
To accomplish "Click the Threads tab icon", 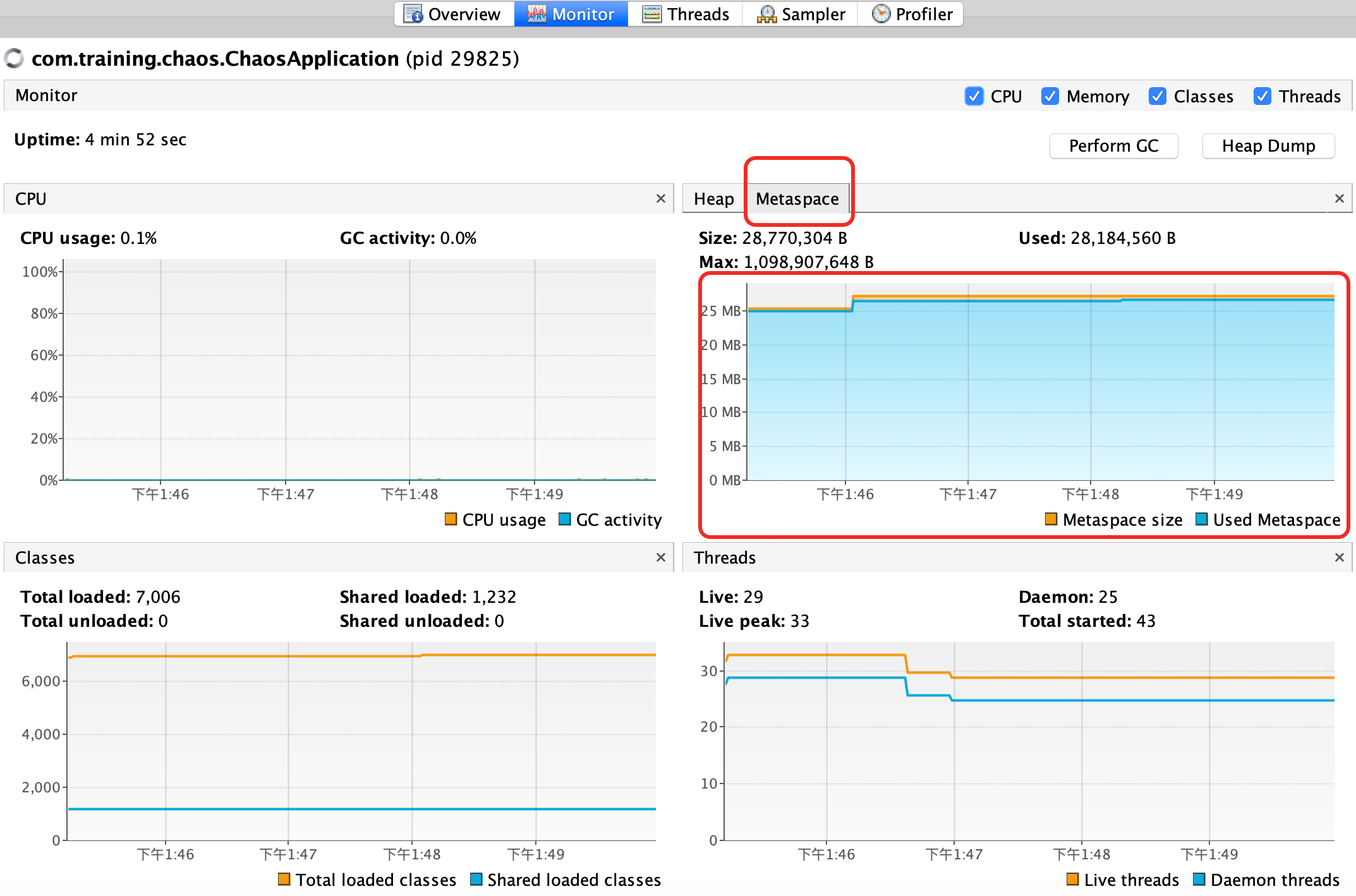I will point(651,14).
